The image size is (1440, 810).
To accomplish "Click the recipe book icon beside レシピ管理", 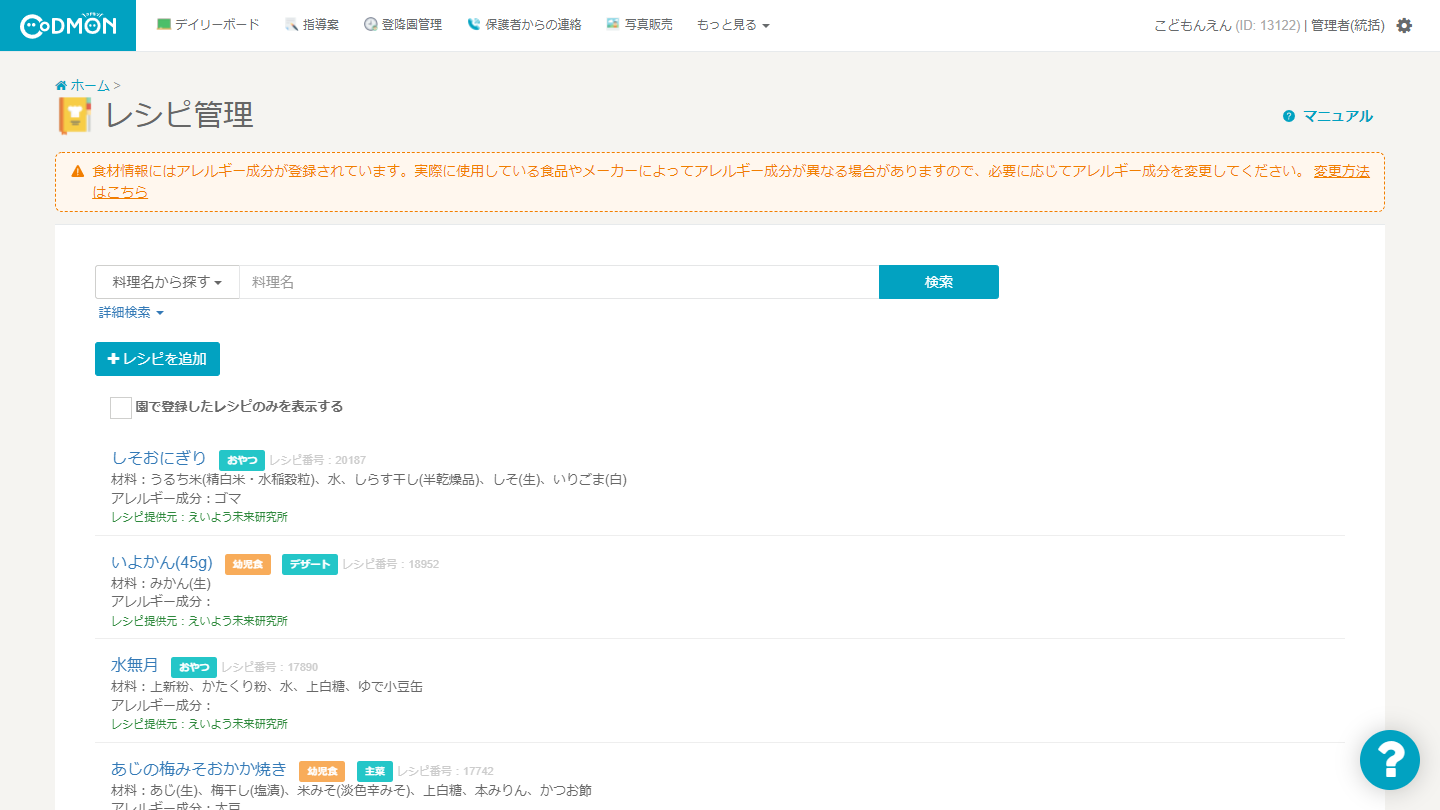I will click(75, 115).
